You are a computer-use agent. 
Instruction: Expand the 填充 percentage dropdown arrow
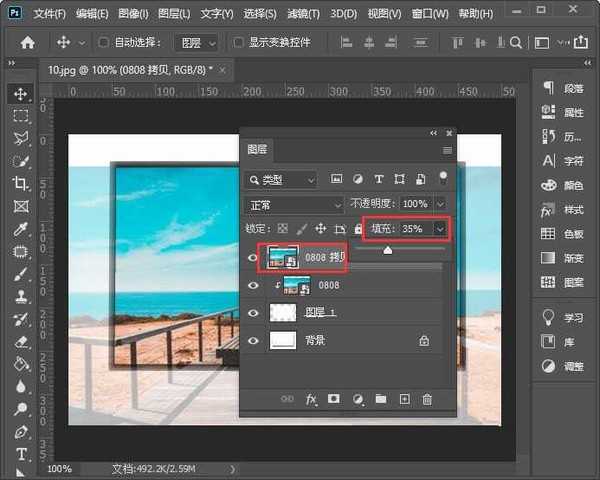click(439, 229)
